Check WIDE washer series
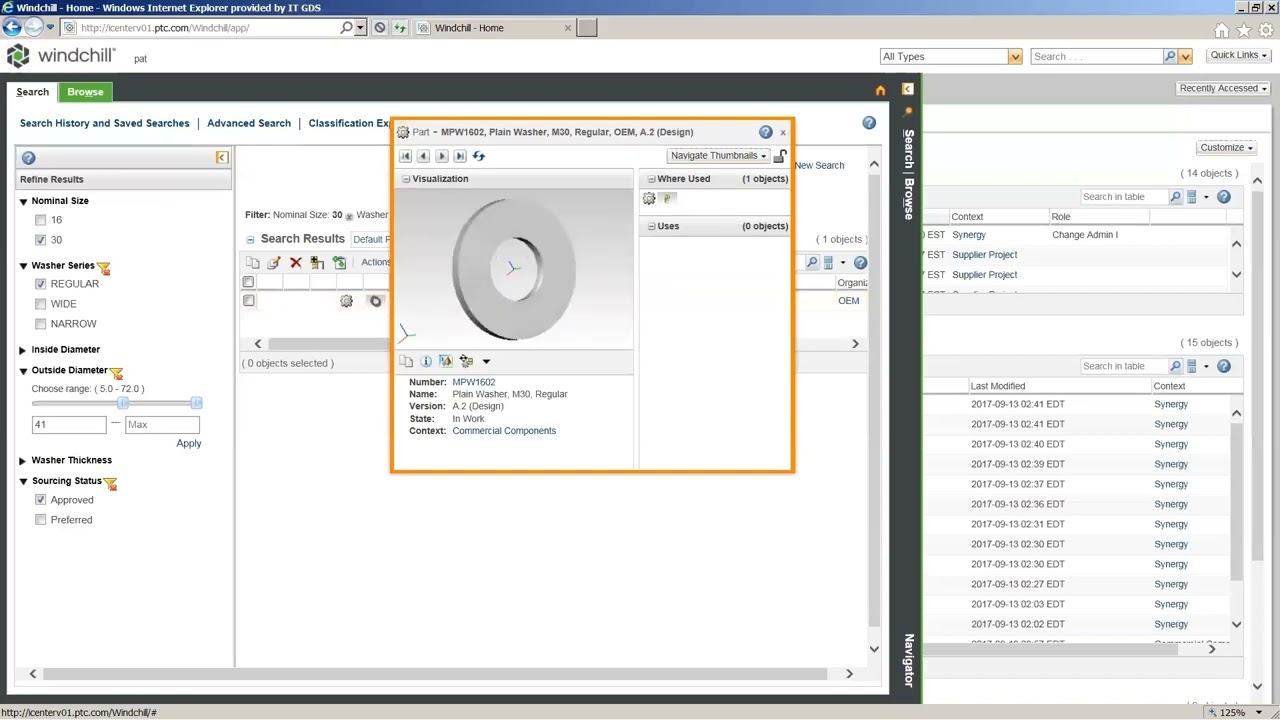Viewport: 1280px width, 720px height. pos(41,304)
